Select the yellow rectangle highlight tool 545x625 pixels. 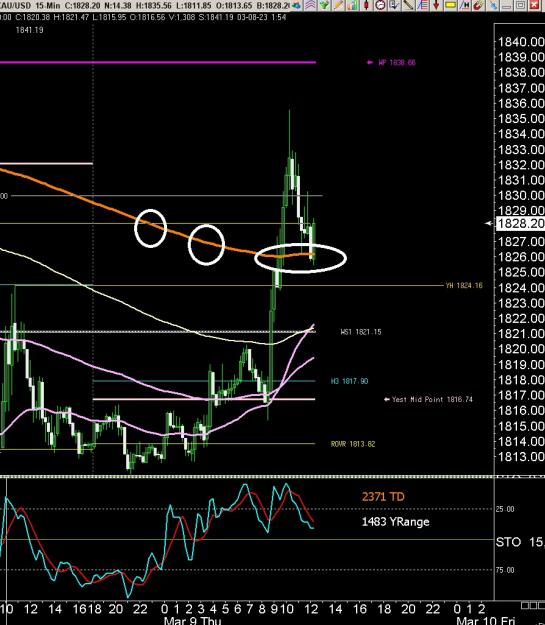[x=451, y=5]
